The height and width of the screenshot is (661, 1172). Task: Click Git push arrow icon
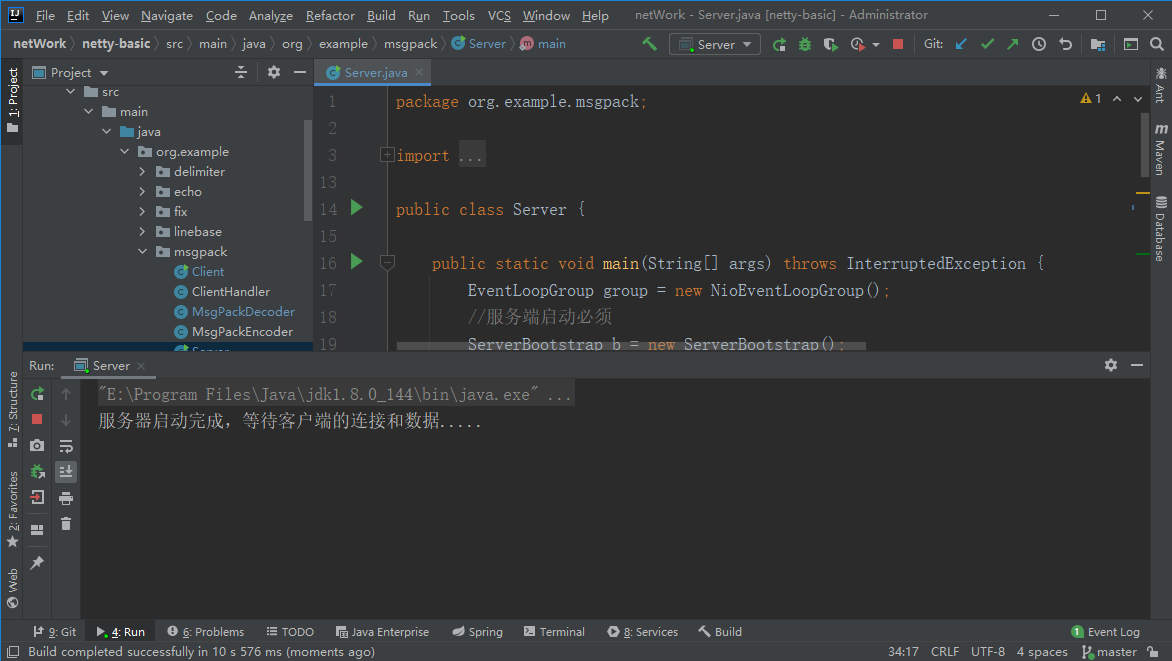pos(1013,44)
